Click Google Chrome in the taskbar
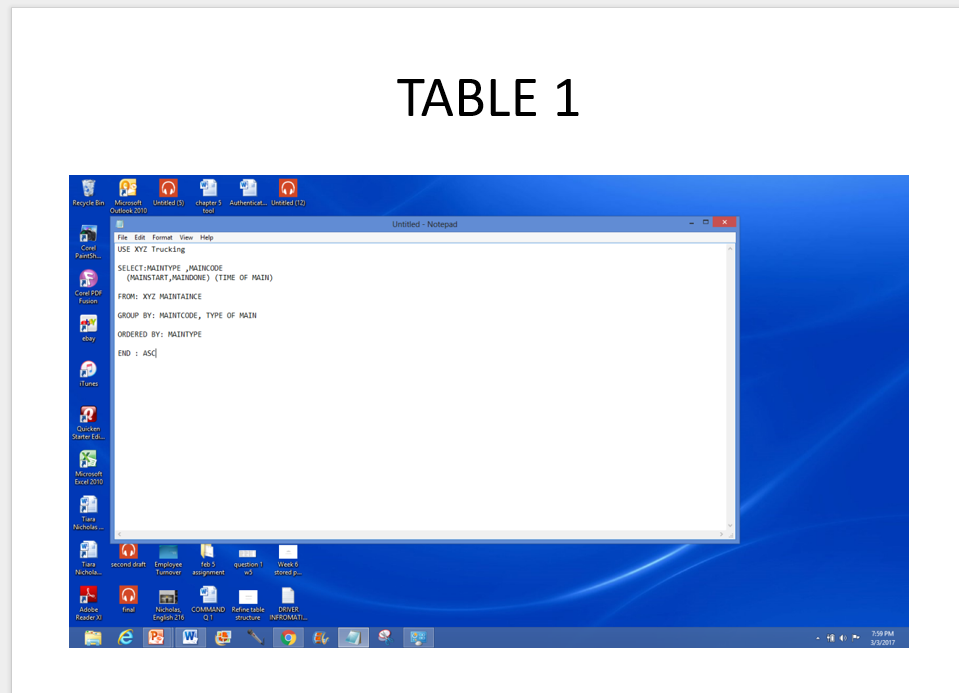959x693 pixels. click(x=289, y=637)
